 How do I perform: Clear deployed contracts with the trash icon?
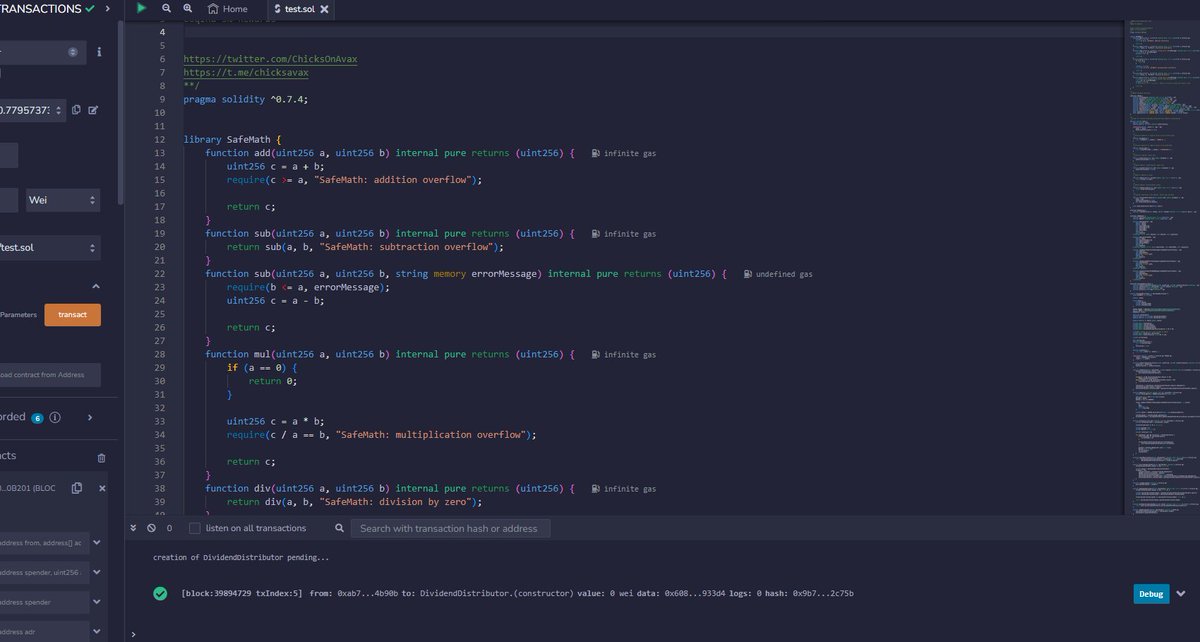click(x=101, y=457)
